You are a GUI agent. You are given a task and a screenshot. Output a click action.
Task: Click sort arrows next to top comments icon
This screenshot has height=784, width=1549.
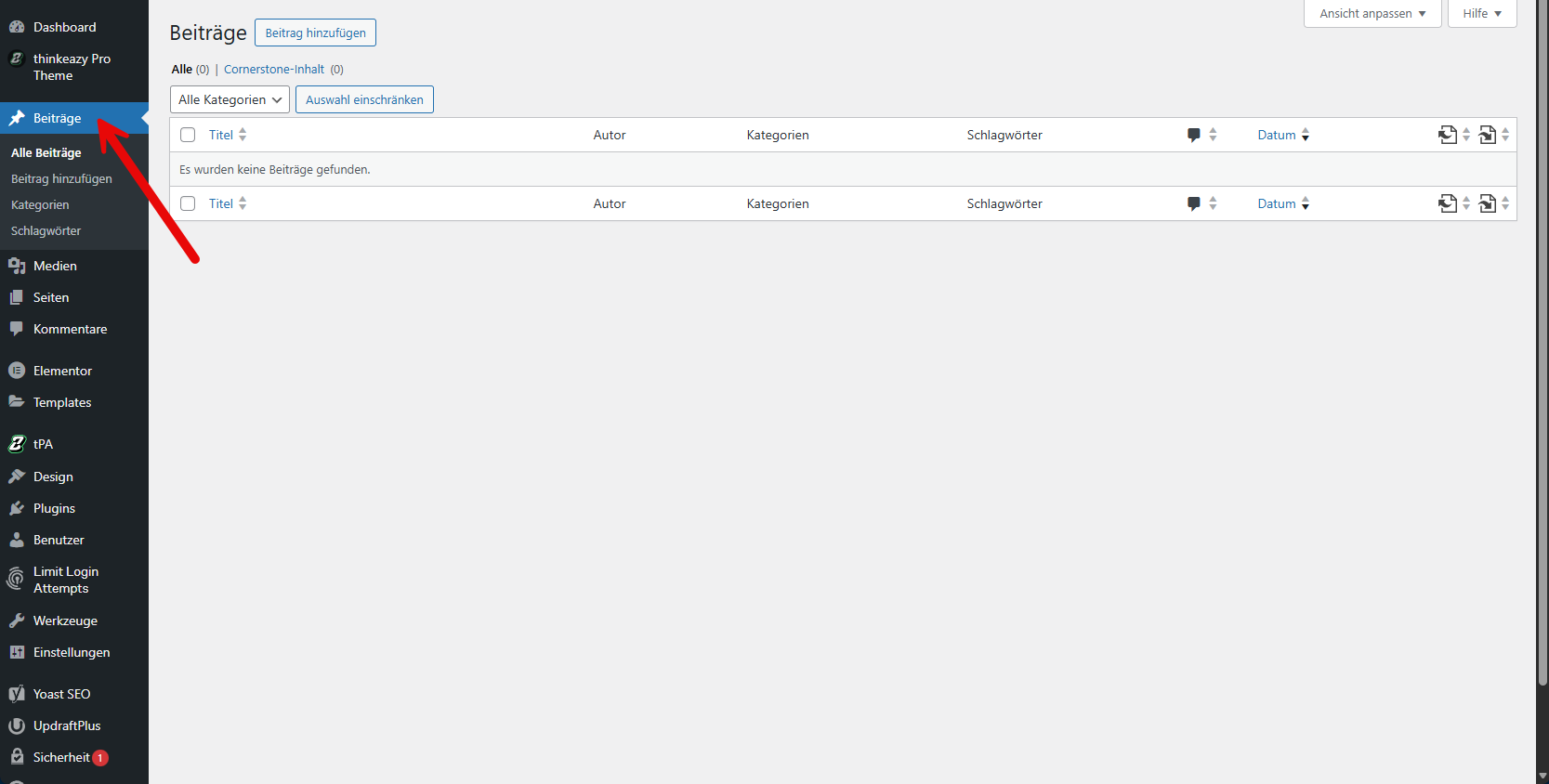pos(1213,135)
